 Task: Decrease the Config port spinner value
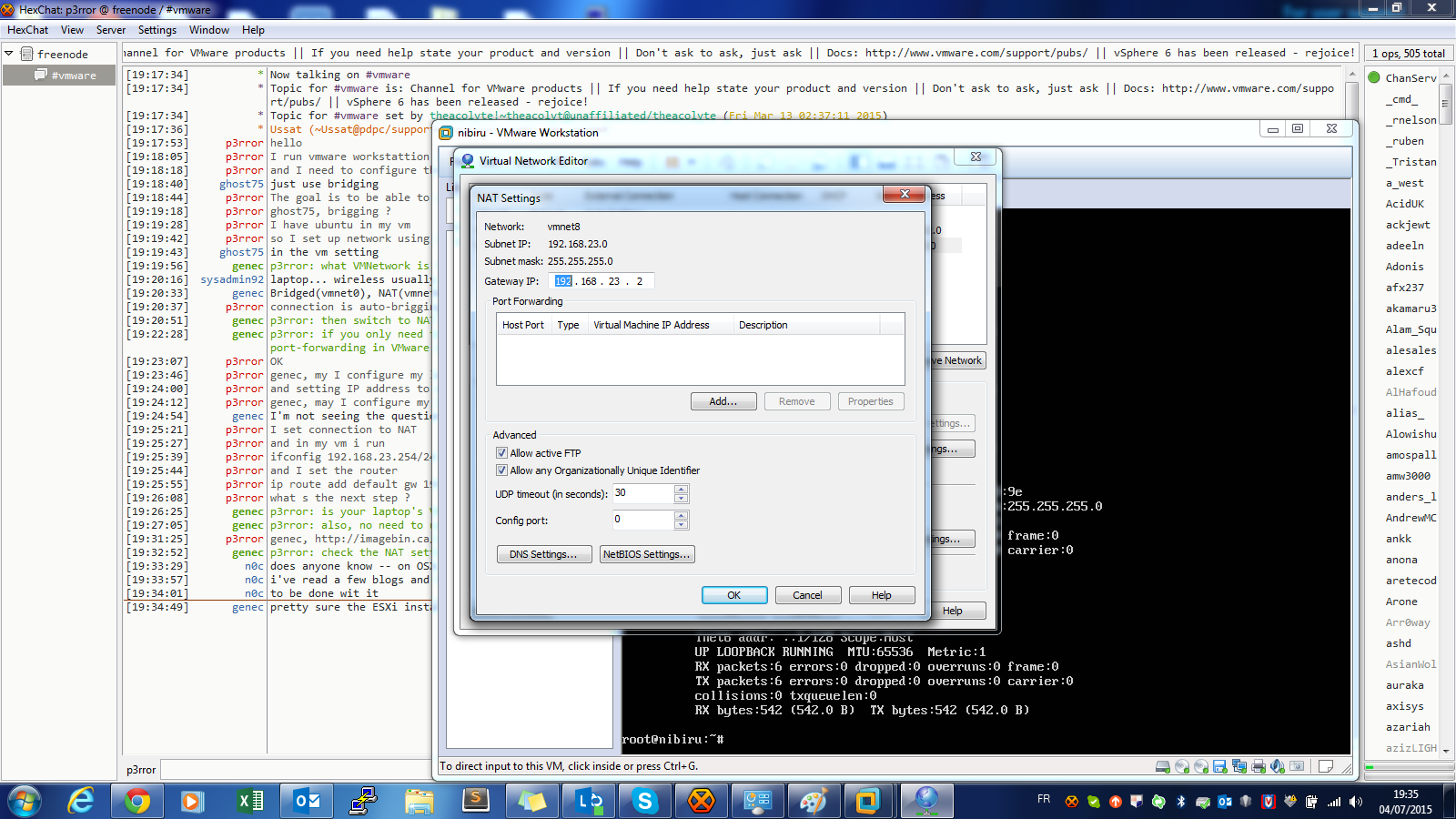[x=681, y=524]
